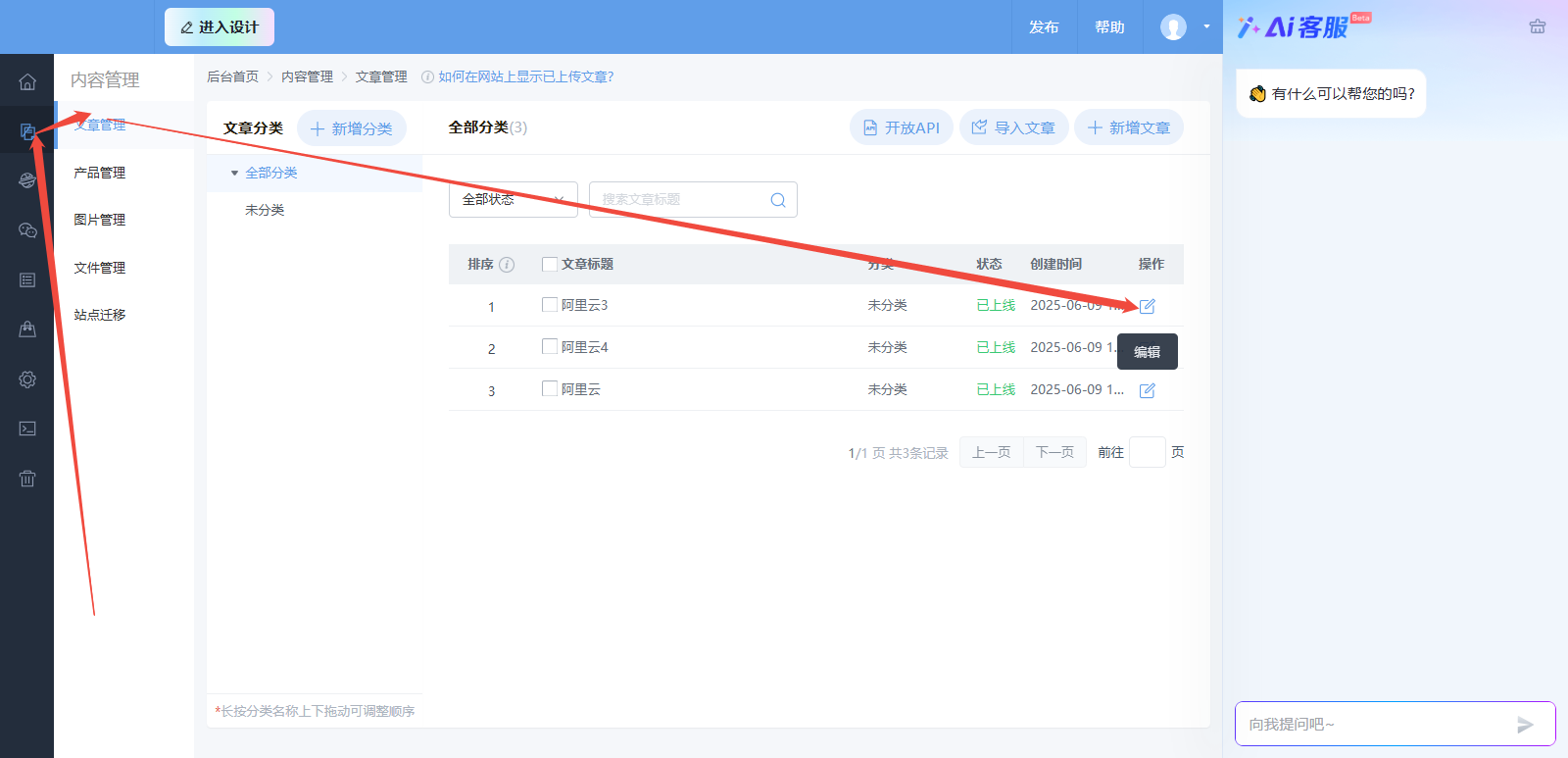Click the send arrow in AI chat

[1525, 725]
